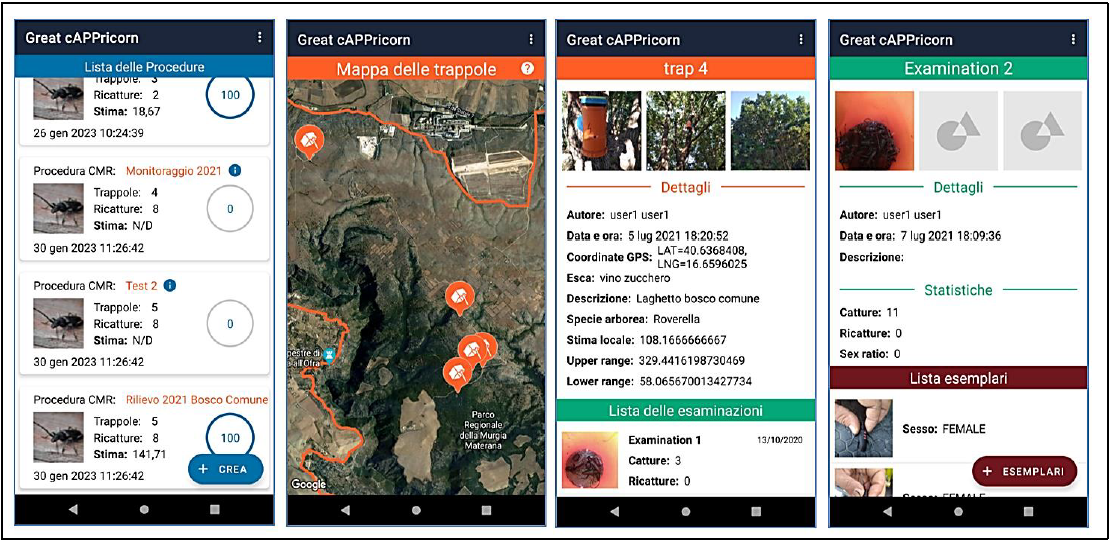
Task: Tap Android home button in map screen
Action: [416, 510]
